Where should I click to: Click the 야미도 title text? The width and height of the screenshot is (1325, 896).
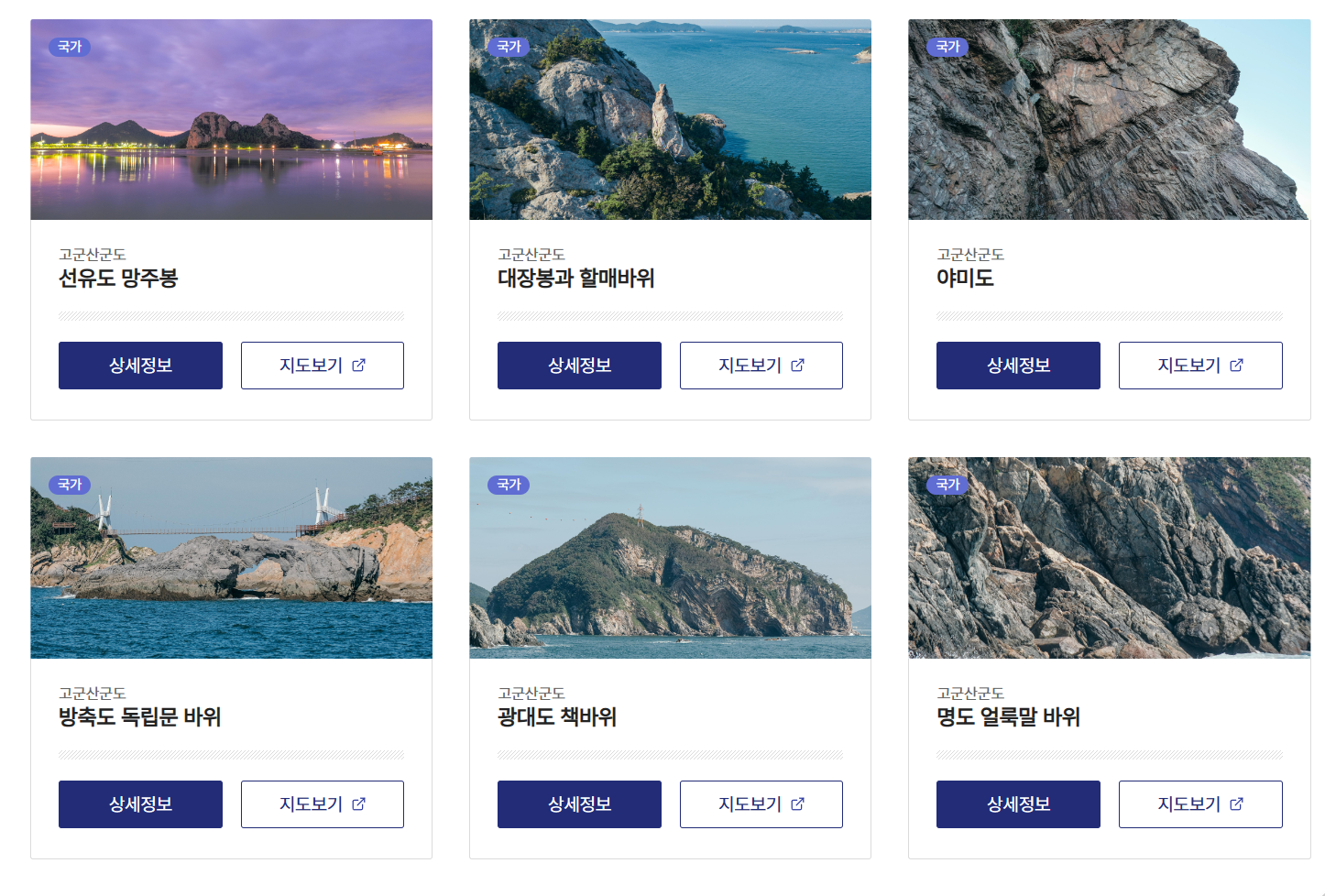[965, 279]
